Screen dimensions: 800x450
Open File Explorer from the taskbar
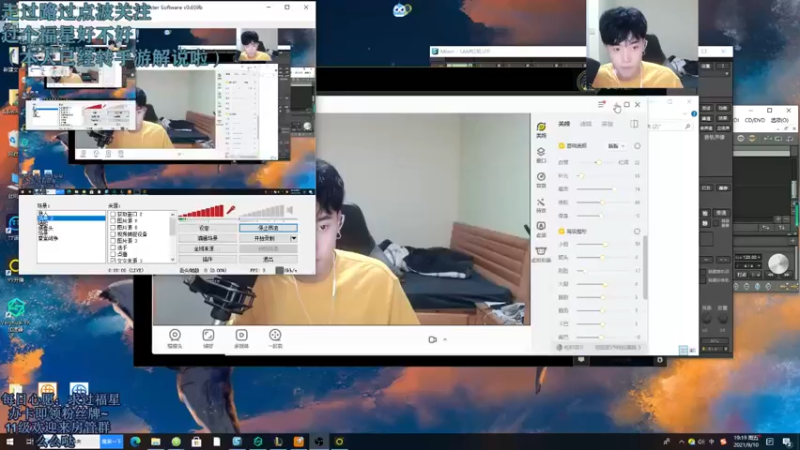pos(156,441)
